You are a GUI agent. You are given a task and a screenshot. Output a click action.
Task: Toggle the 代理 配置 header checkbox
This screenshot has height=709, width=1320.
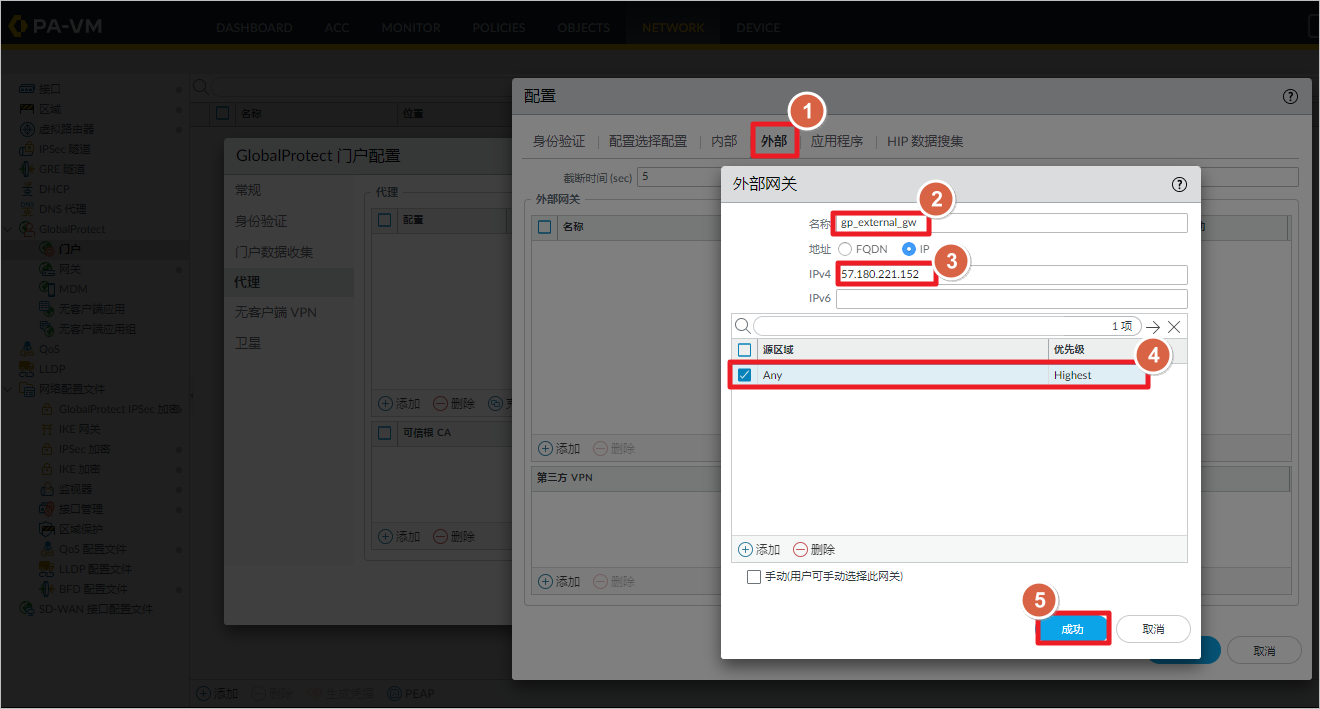click(385, 219)
